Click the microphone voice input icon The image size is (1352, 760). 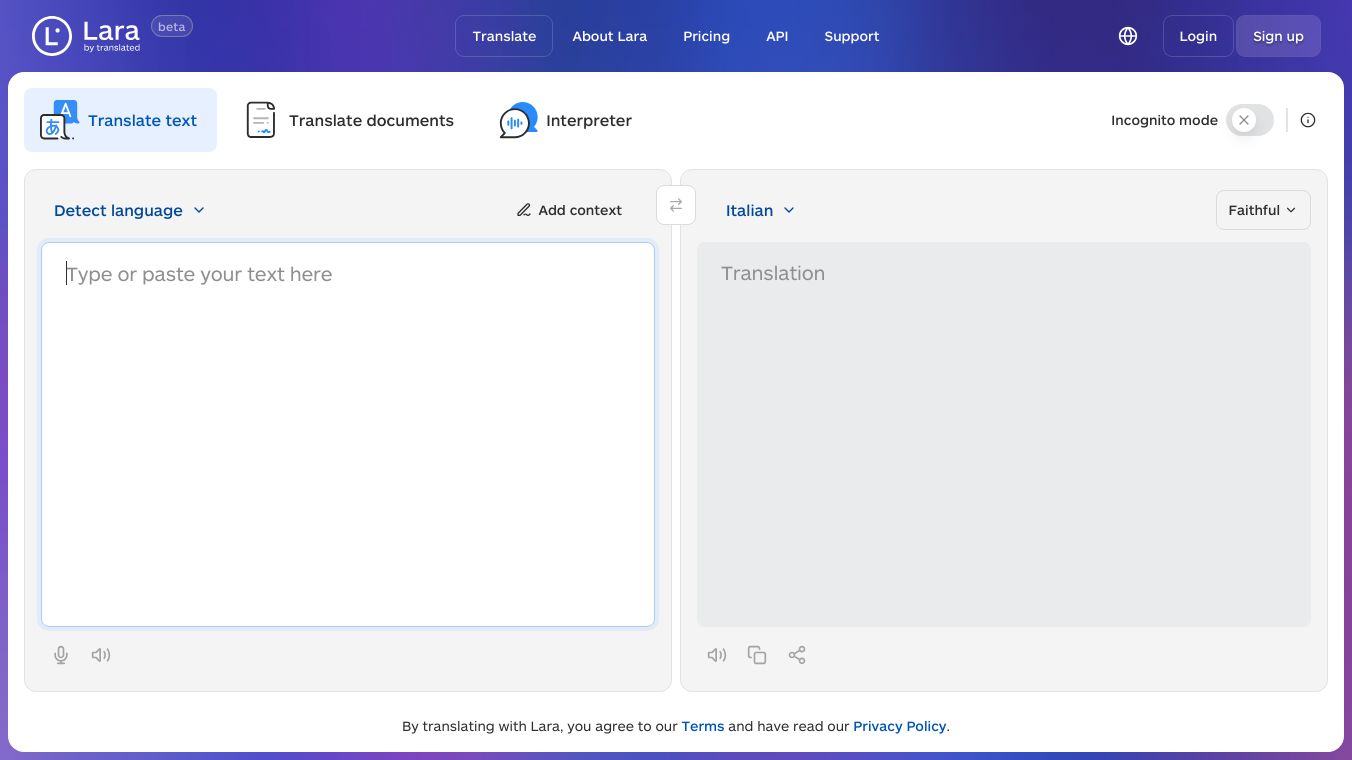point(61,655)
